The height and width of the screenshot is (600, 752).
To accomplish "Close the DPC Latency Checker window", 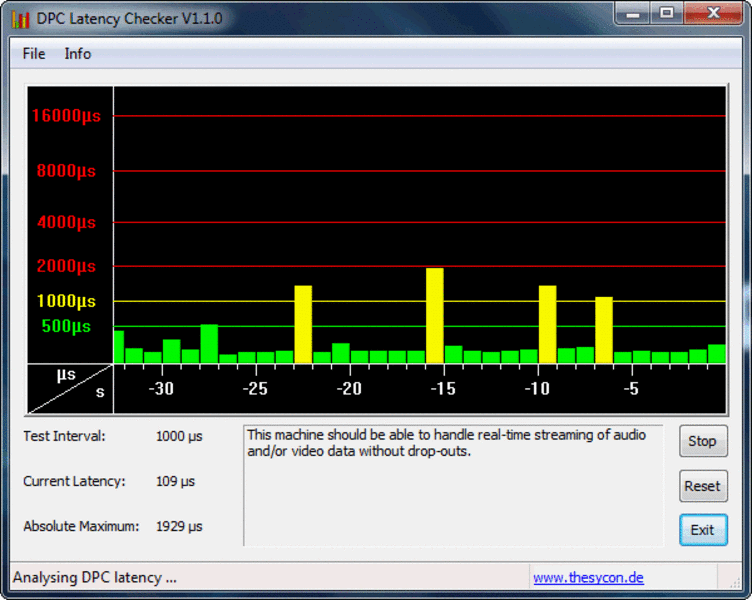I will click(x=714, y=13).
